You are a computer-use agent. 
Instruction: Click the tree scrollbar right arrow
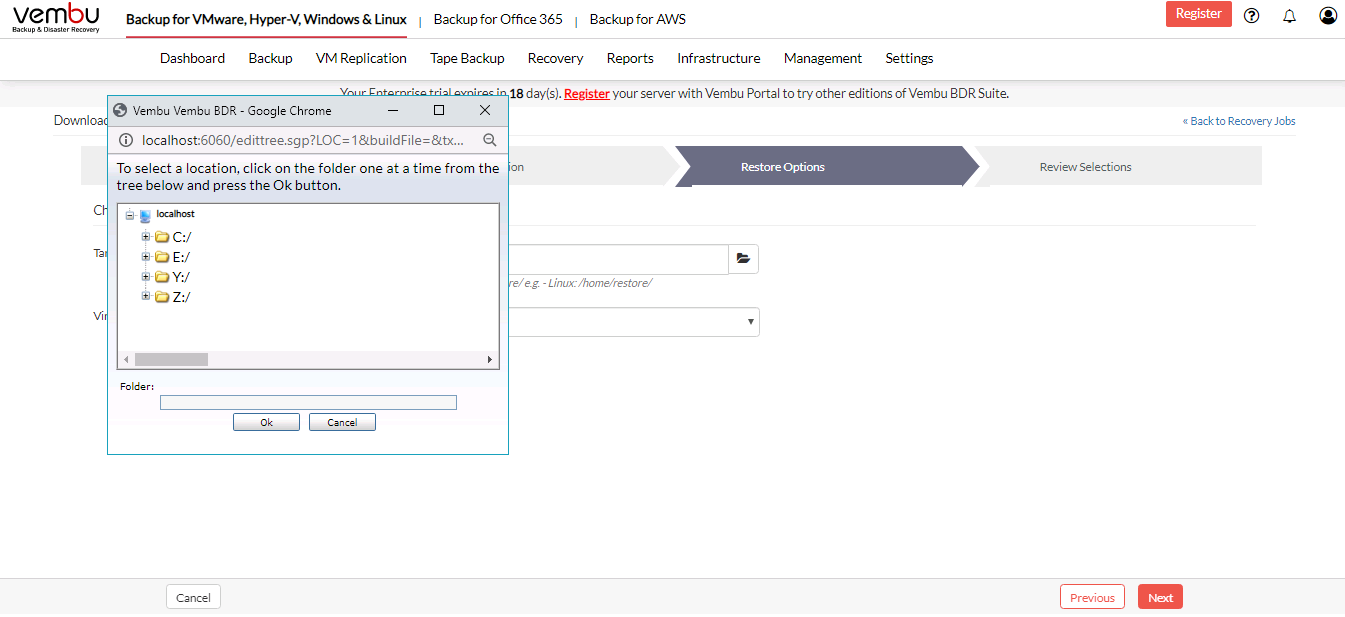[x=490, y=359]
